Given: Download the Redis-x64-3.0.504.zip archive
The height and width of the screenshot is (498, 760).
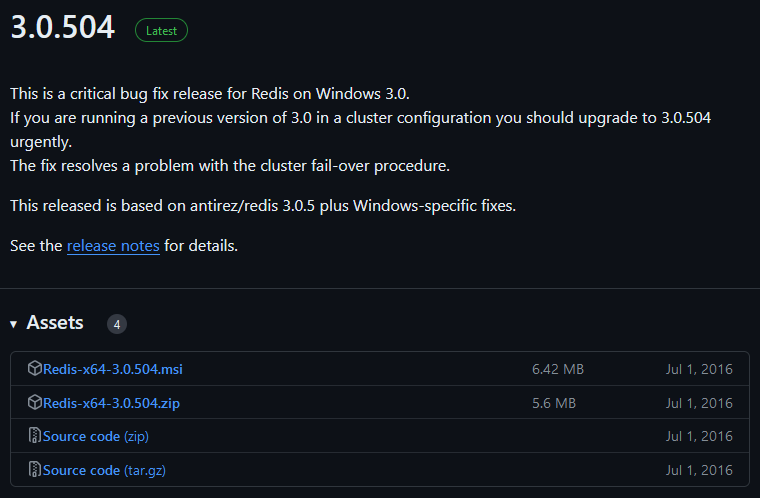Looking at the screenshot, I should (x=111, y=403).
